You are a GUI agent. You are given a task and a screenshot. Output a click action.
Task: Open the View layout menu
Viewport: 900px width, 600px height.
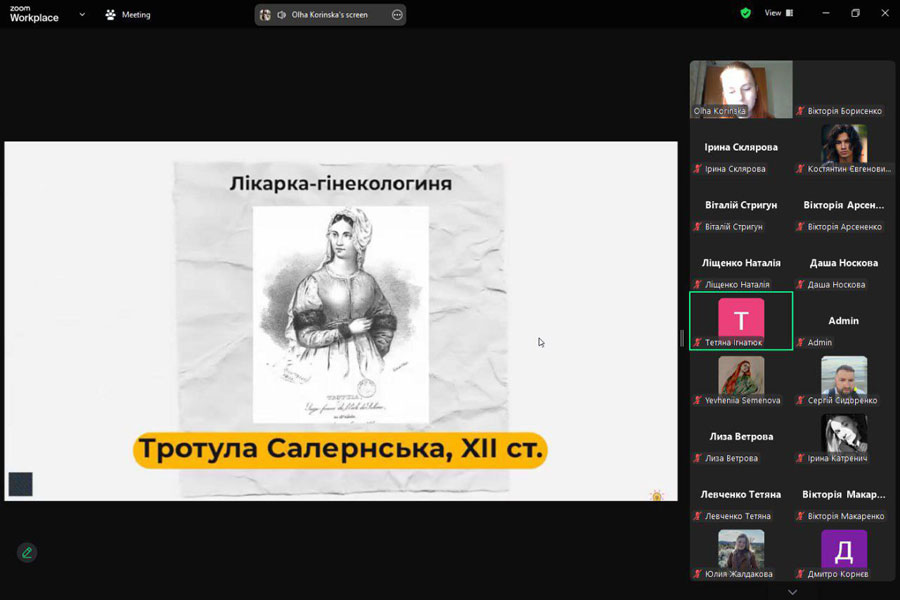pyautogui.click(x=779, y=13)
